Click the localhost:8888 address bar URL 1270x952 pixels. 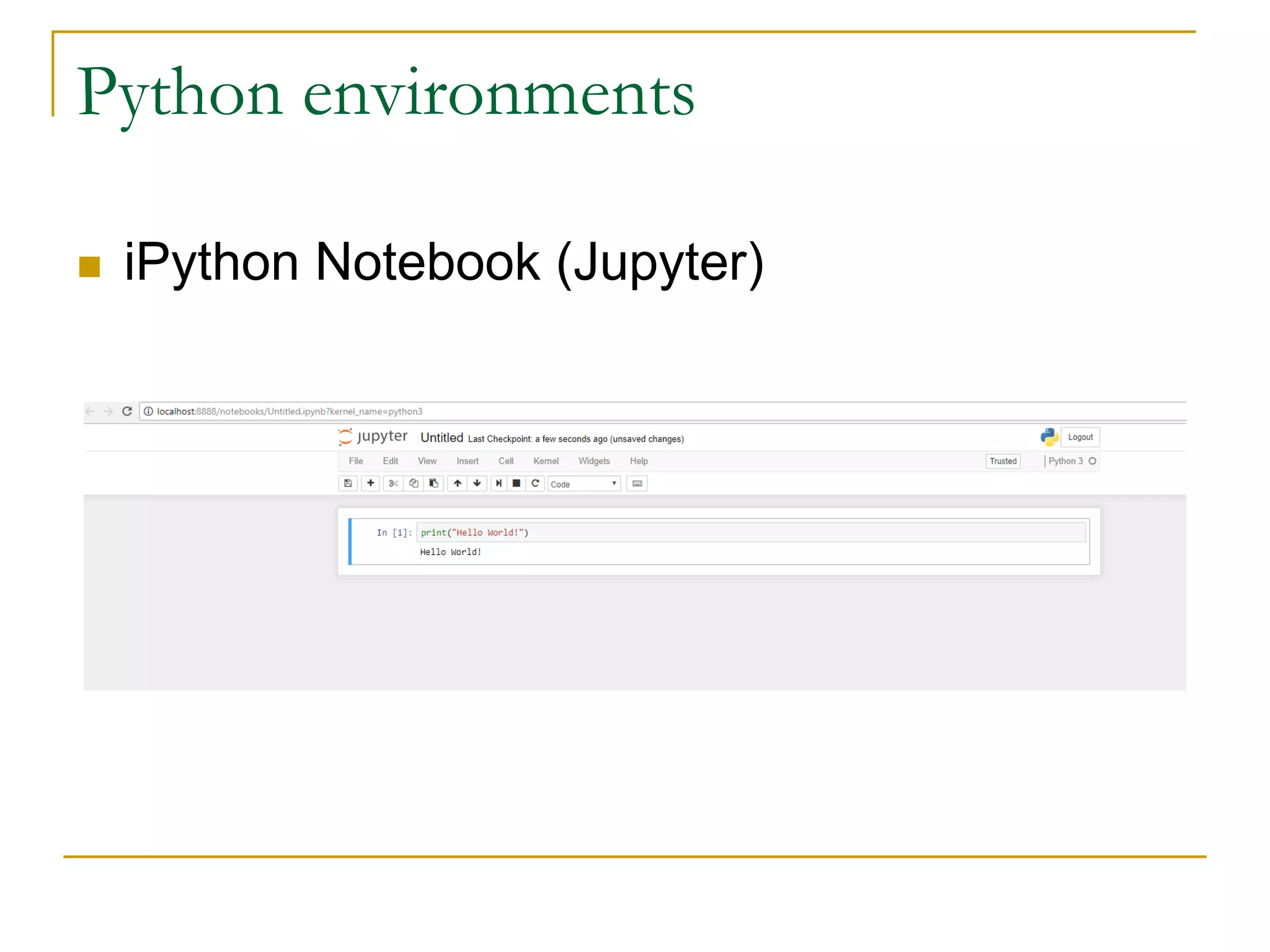[290, 411]
